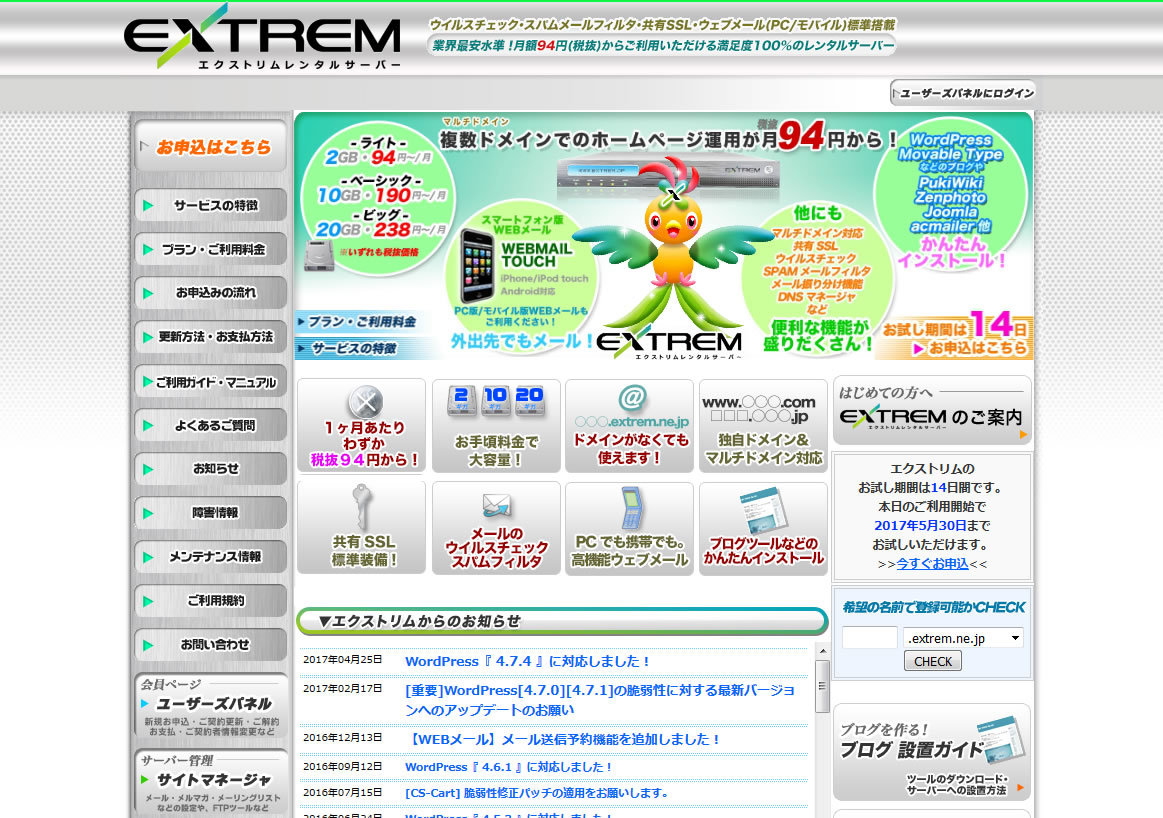This screenshot has width=1163, height=818.
Task: Click the @ icon above extrem.ne.jp
Action: click(632, 398)
